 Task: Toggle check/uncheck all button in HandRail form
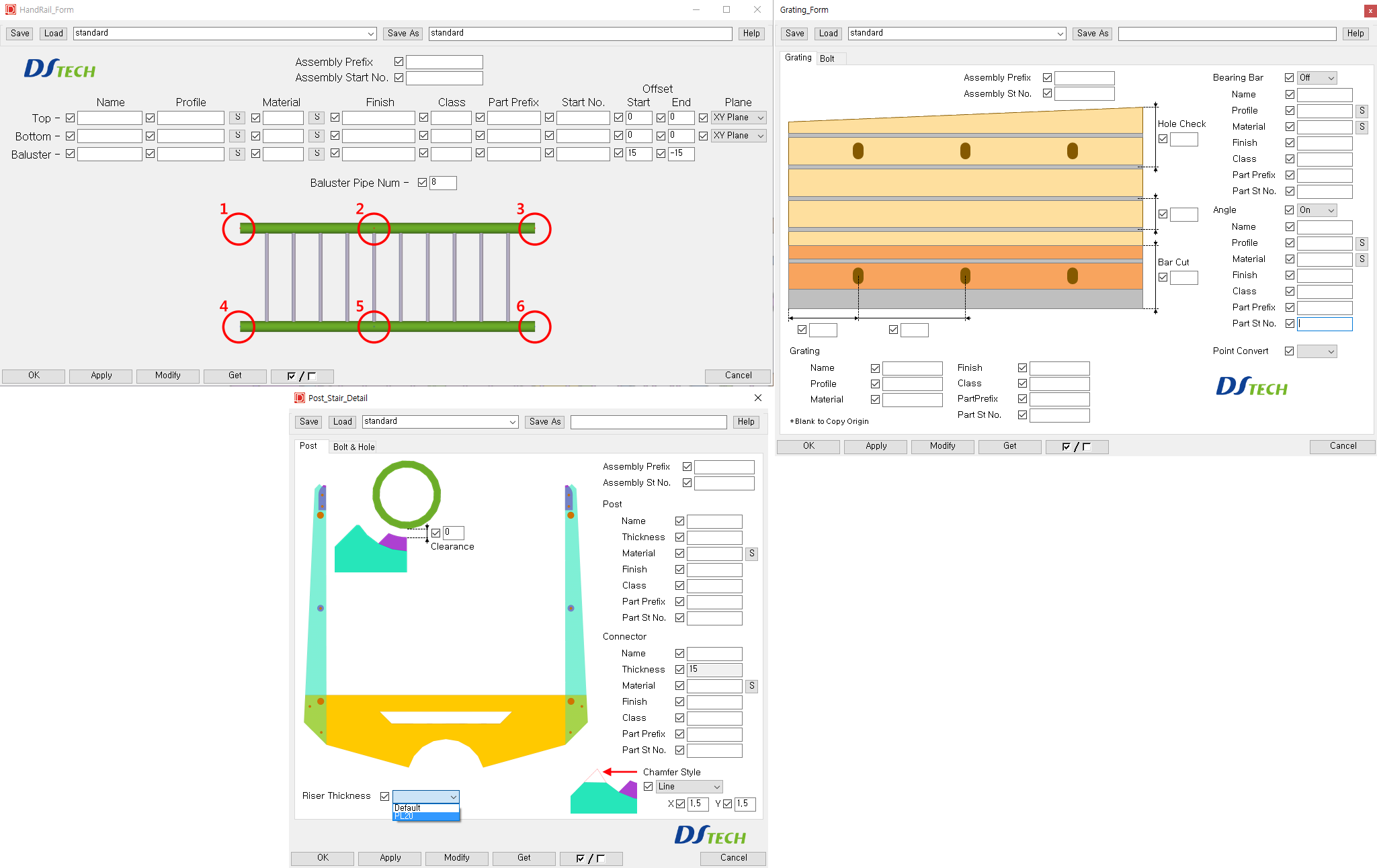[x=302, y=376]
